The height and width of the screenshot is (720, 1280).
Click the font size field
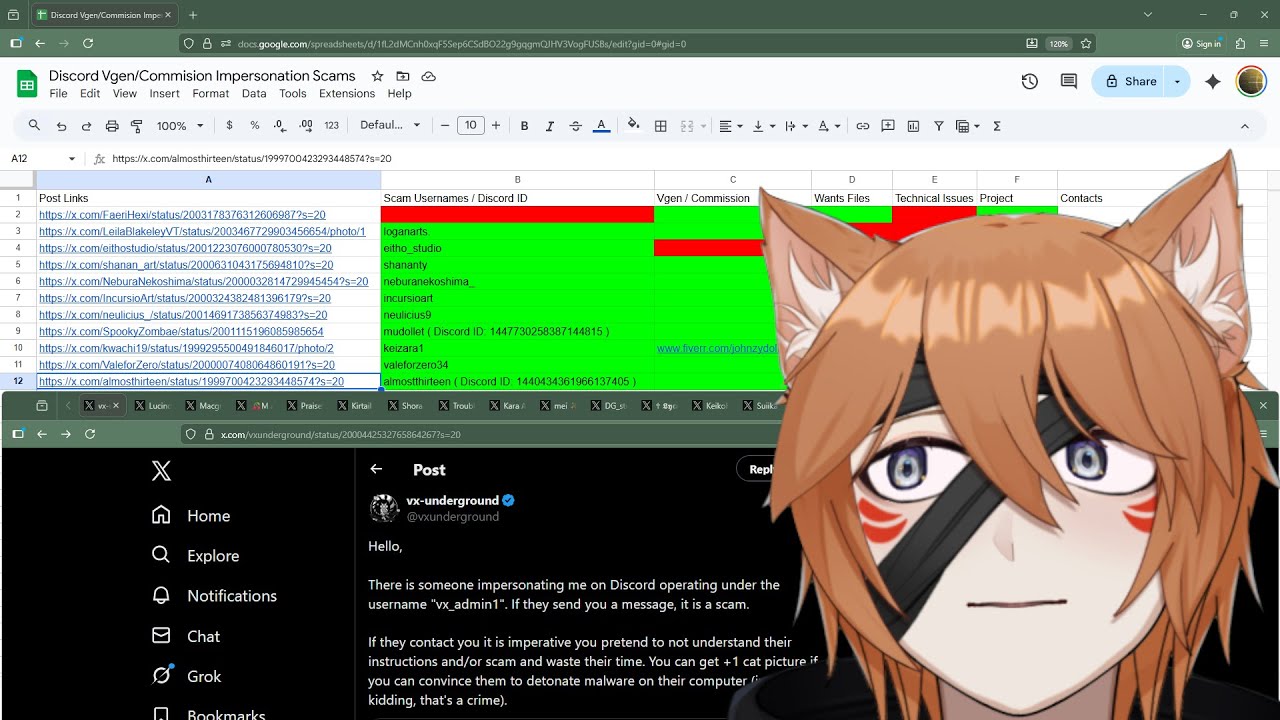[x=470, y=126]
